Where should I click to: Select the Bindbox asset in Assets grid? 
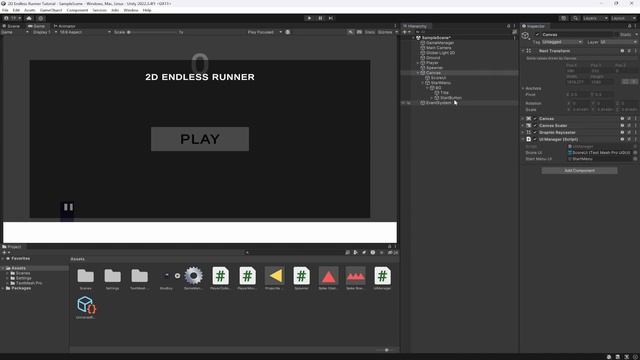tap(167, 276)
